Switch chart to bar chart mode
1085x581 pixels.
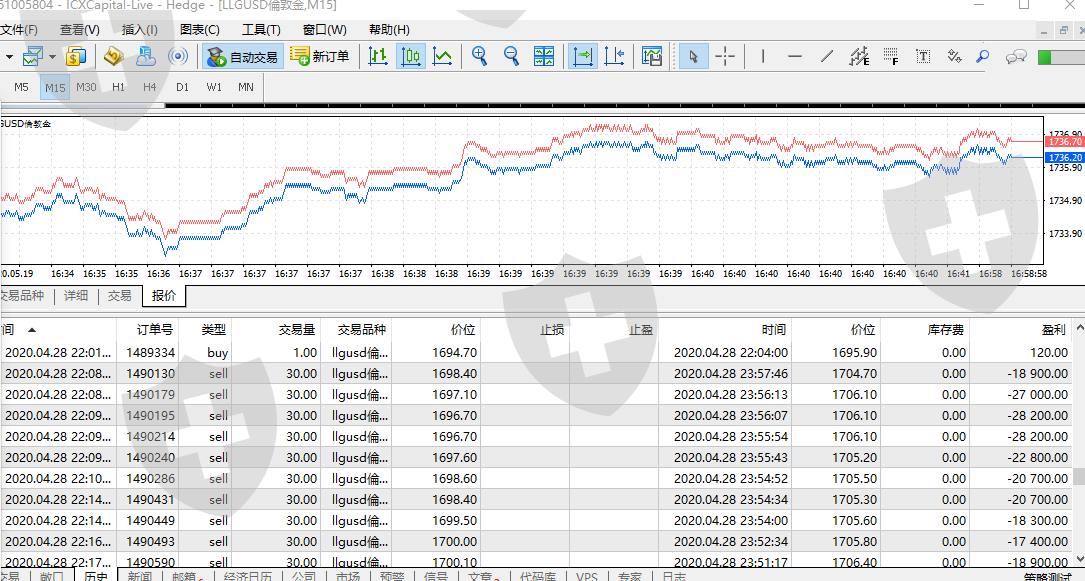(x=378, y=56)
